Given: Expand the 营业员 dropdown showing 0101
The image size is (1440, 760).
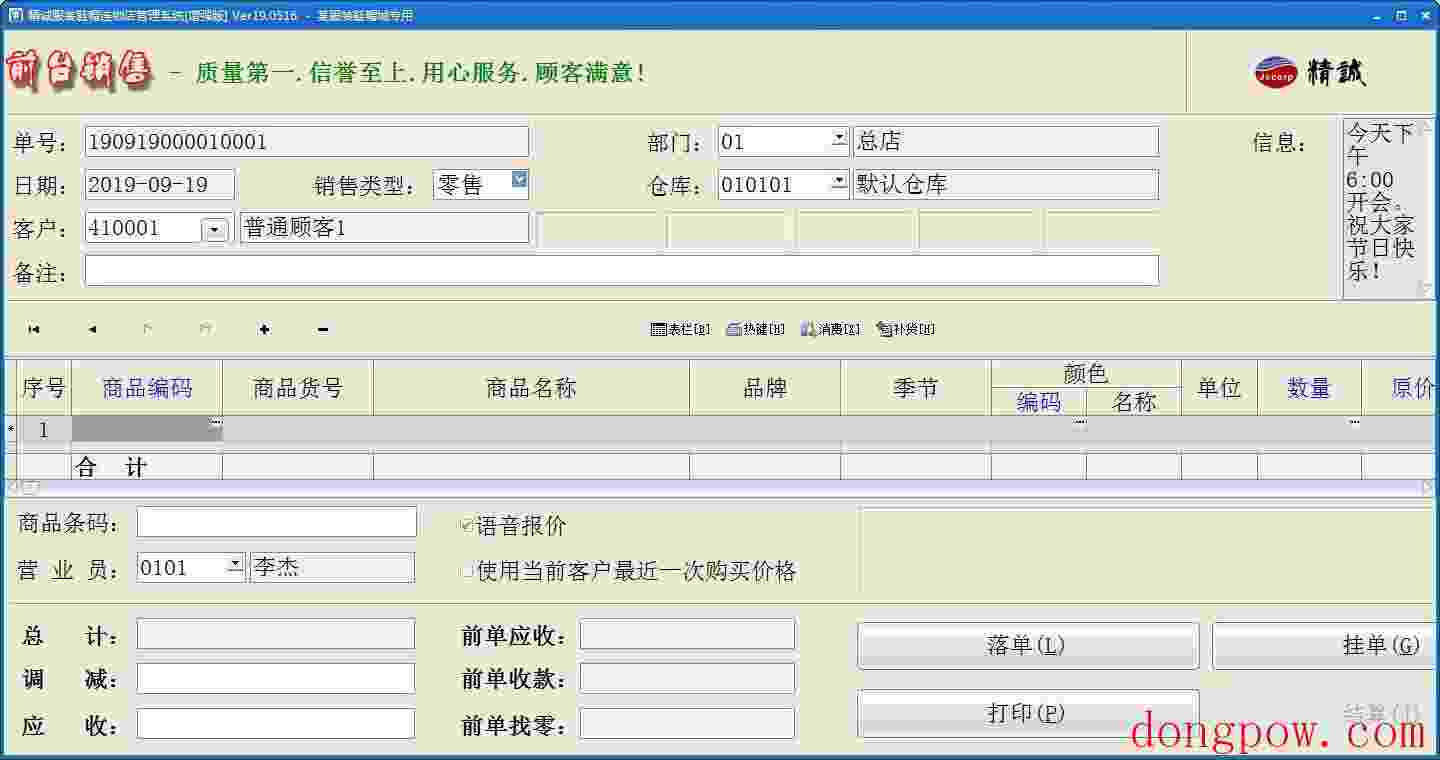Looking at the screenshot, I should 235,567.
